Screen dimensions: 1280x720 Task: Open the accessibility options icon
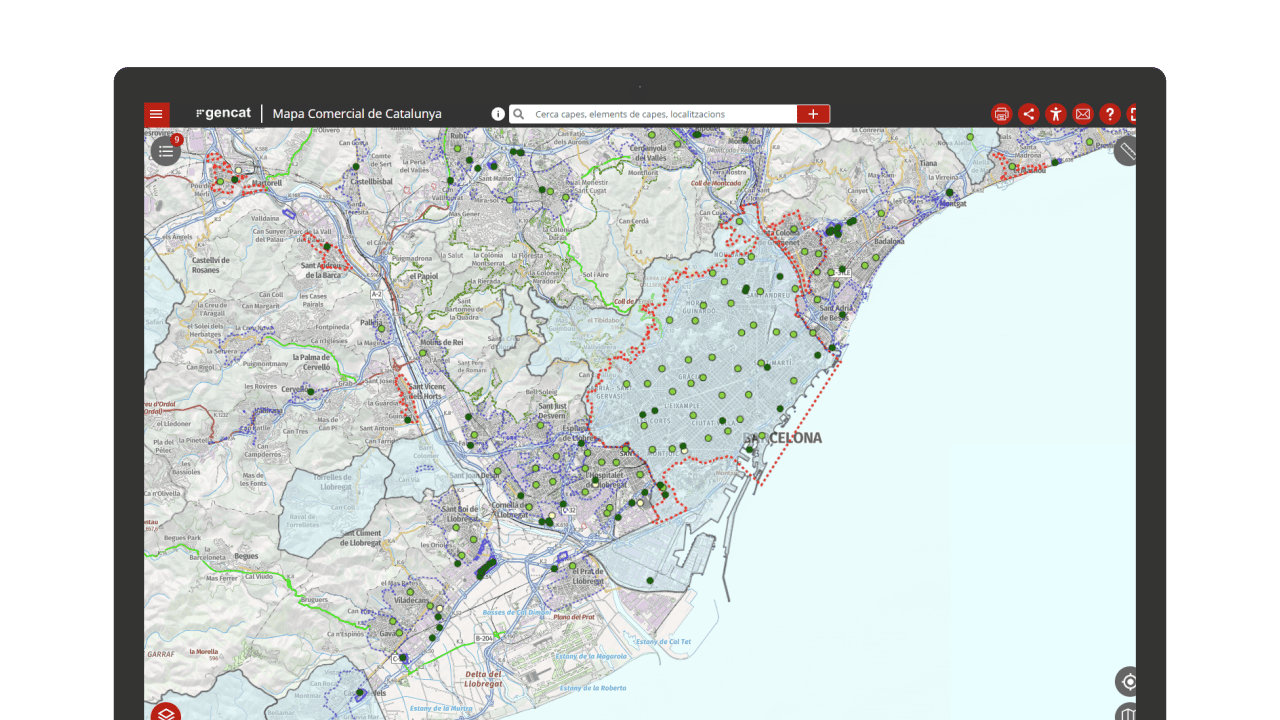pyautogui.click(x=1056, y=114)
